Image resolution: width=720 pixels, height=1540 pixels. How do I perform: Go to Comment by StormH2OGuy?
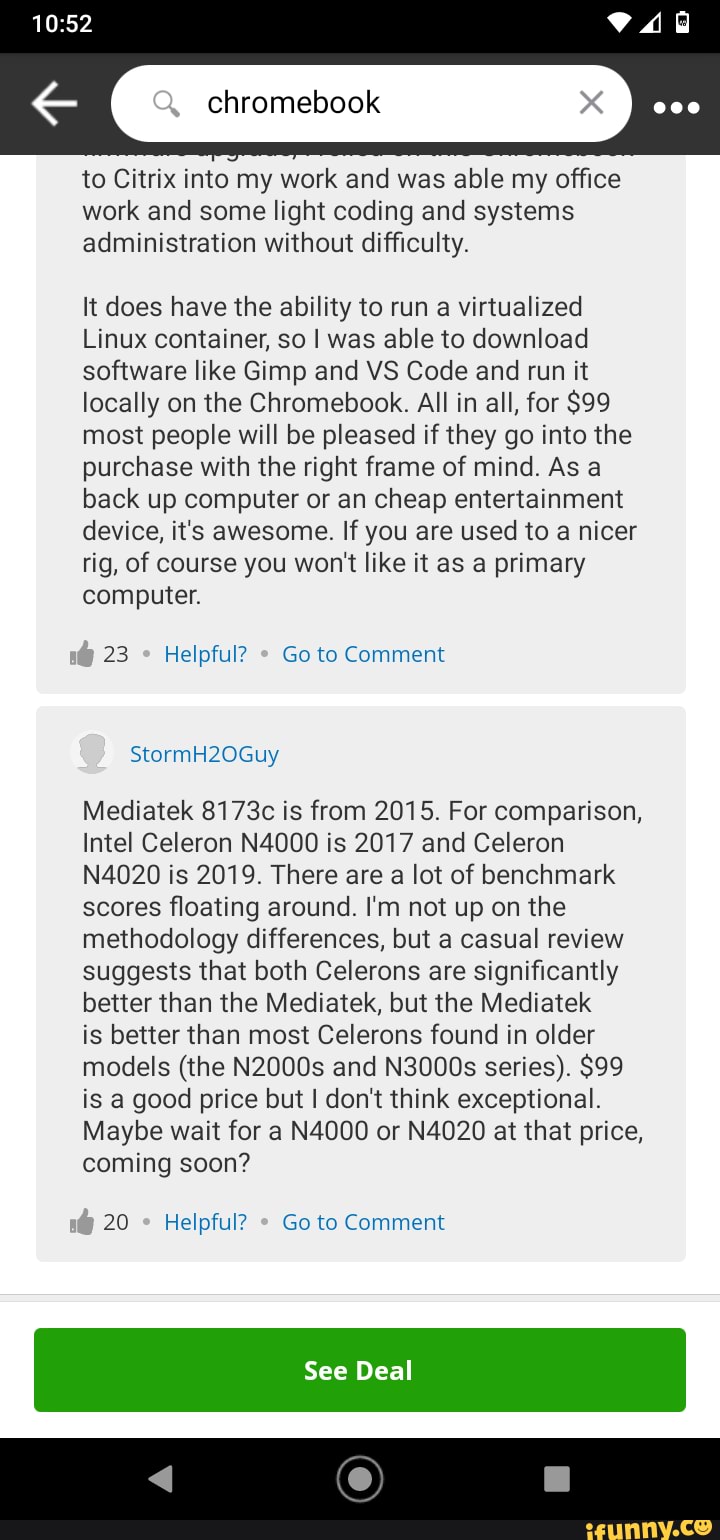pyautogui.click(x=363, y=1222)
